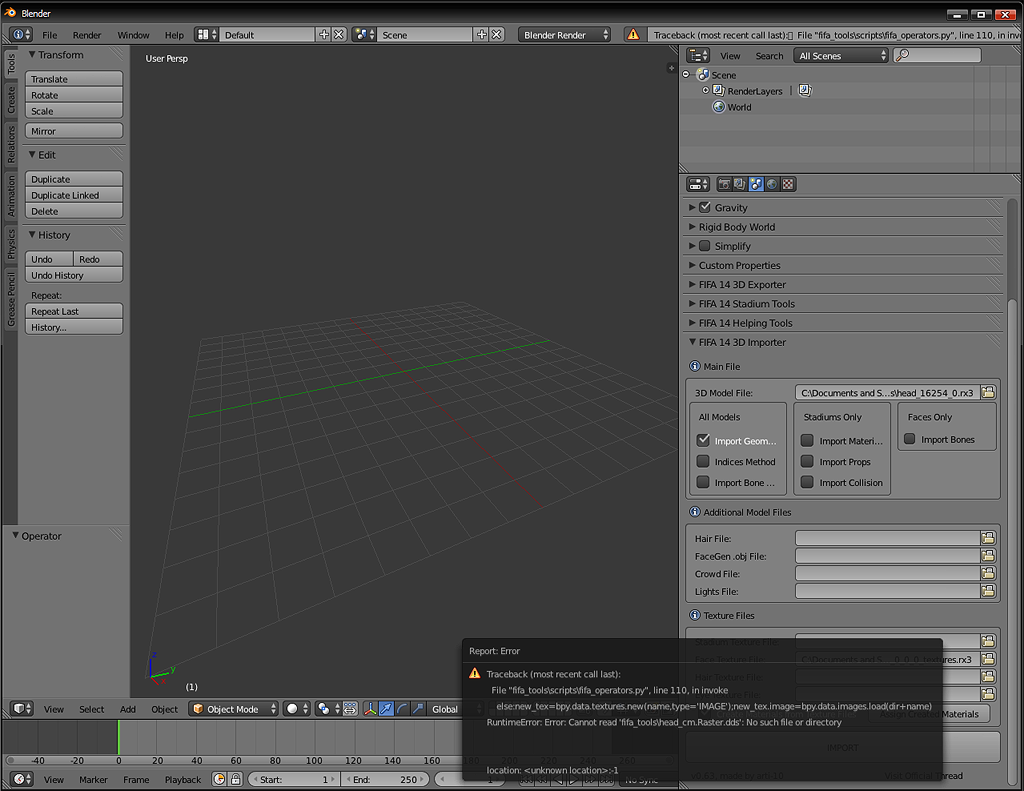Switch to the World properties globe icon
The width and height of the screenshot is (1024, 791).
pos(772,184)
